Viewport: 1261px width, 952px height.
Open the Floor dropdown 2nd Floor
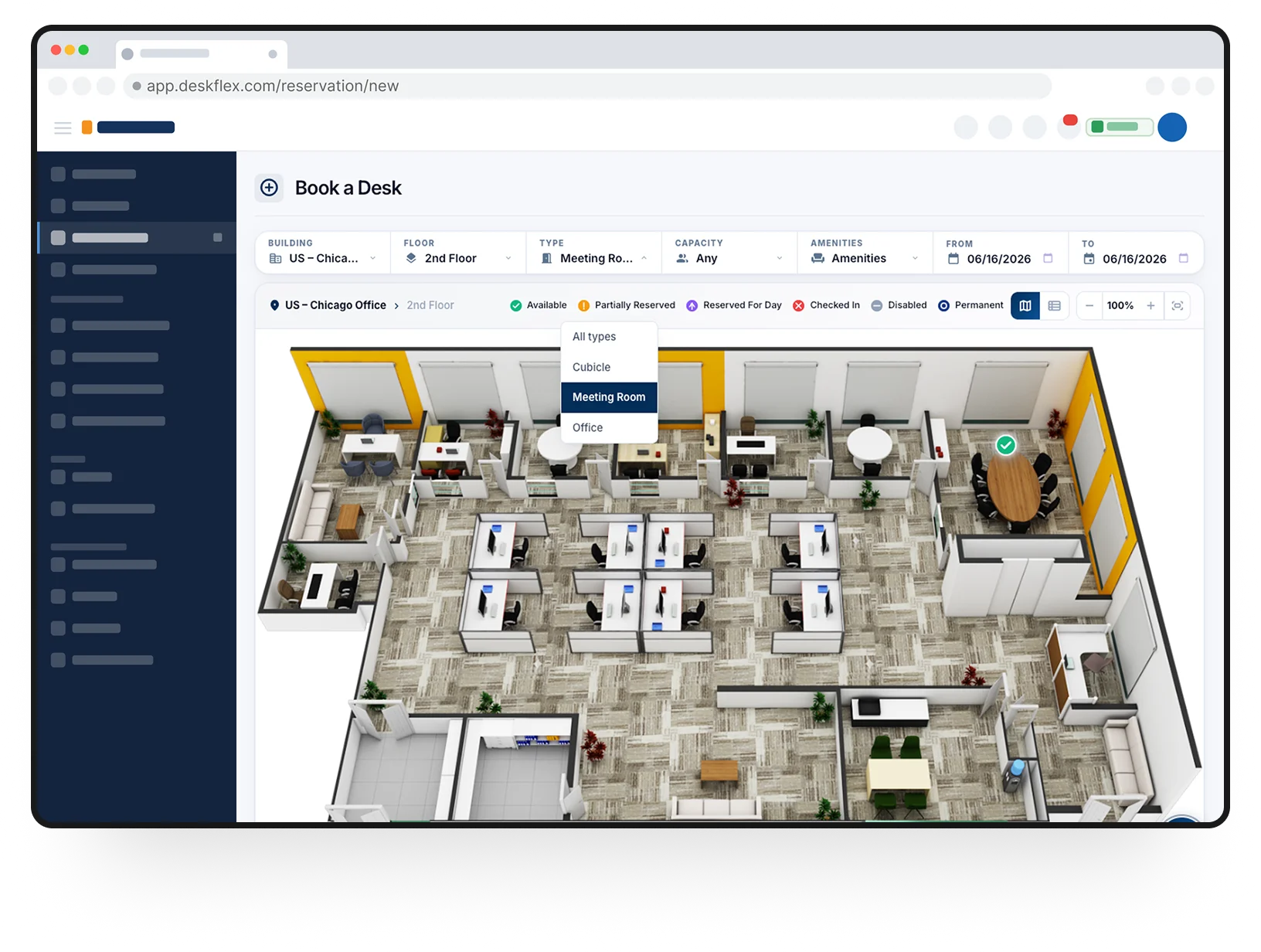pos(458,253)
